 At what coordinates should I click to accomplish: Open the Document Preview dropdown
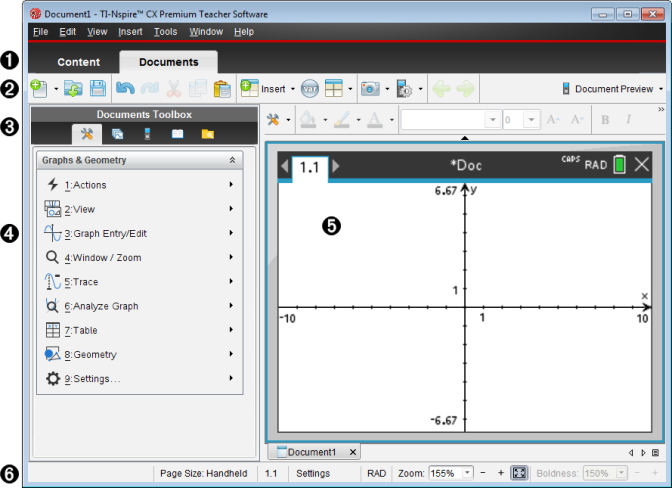click(x=612, y=89)
